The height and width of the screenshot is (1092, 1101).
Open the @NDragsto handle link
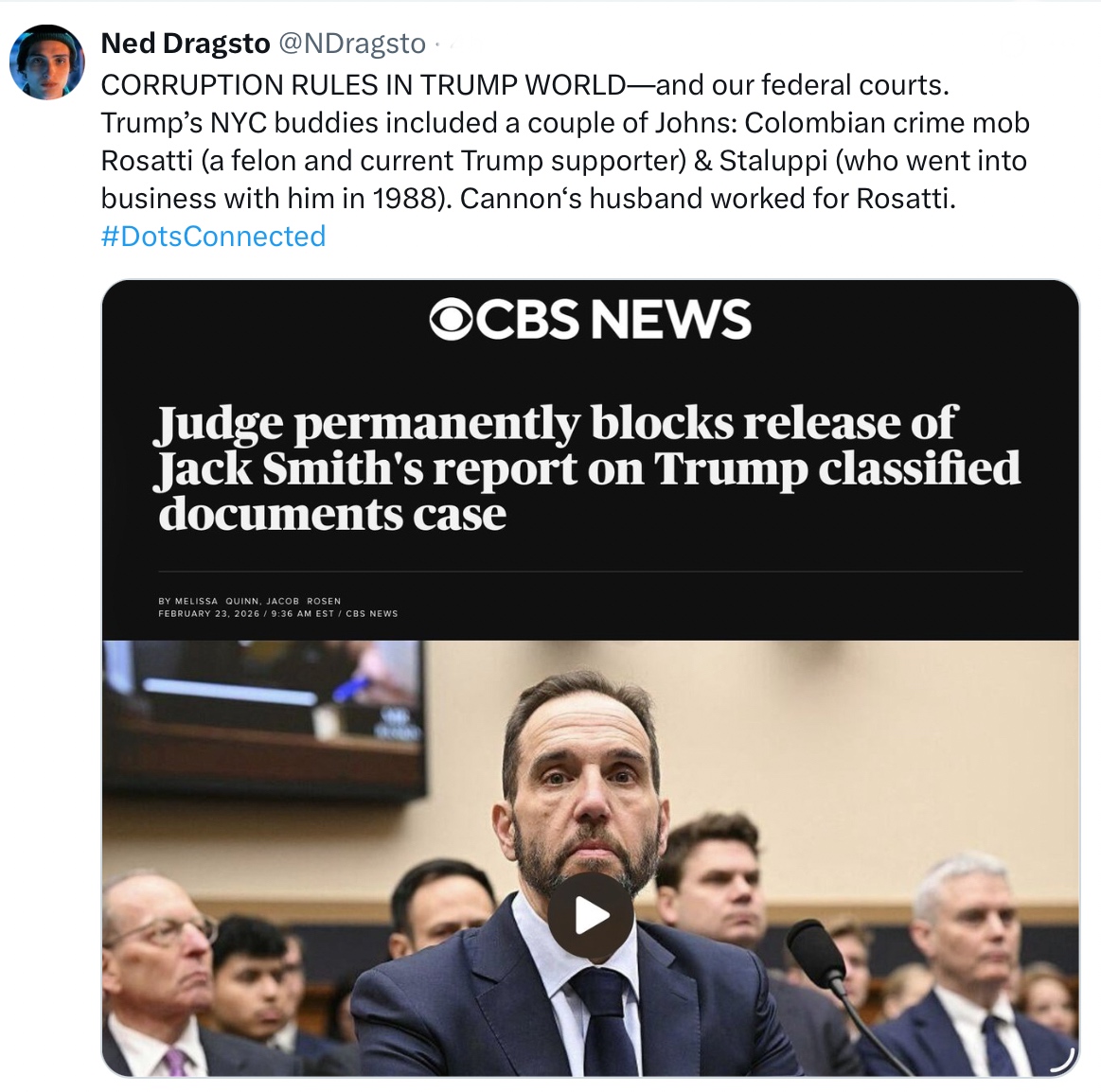(352, 44)
